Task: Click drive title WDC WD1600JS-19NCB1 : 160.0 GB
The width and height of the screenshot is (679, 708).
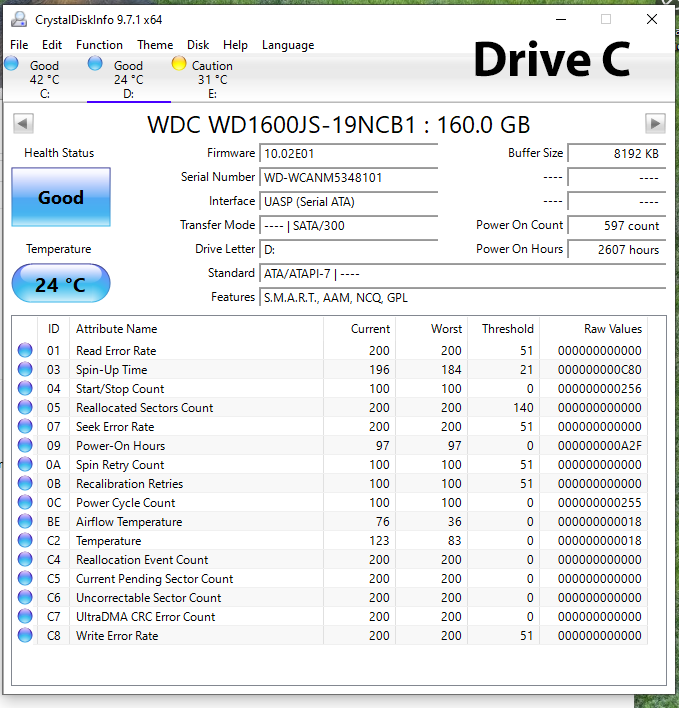Action: tap(339, 125)
